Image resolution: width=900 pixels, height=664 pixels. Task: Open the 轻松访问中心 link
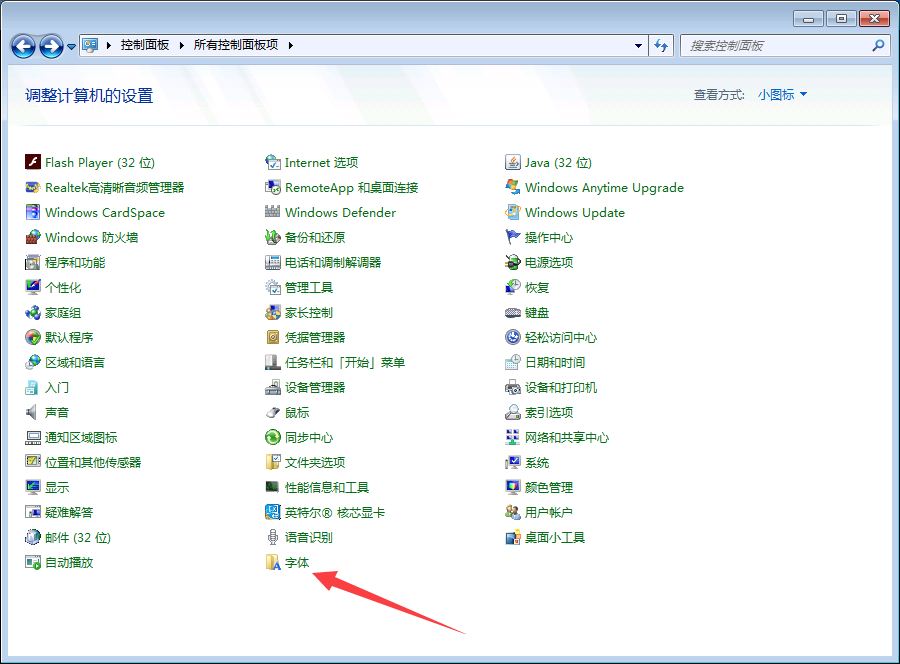tap(561, 337)
